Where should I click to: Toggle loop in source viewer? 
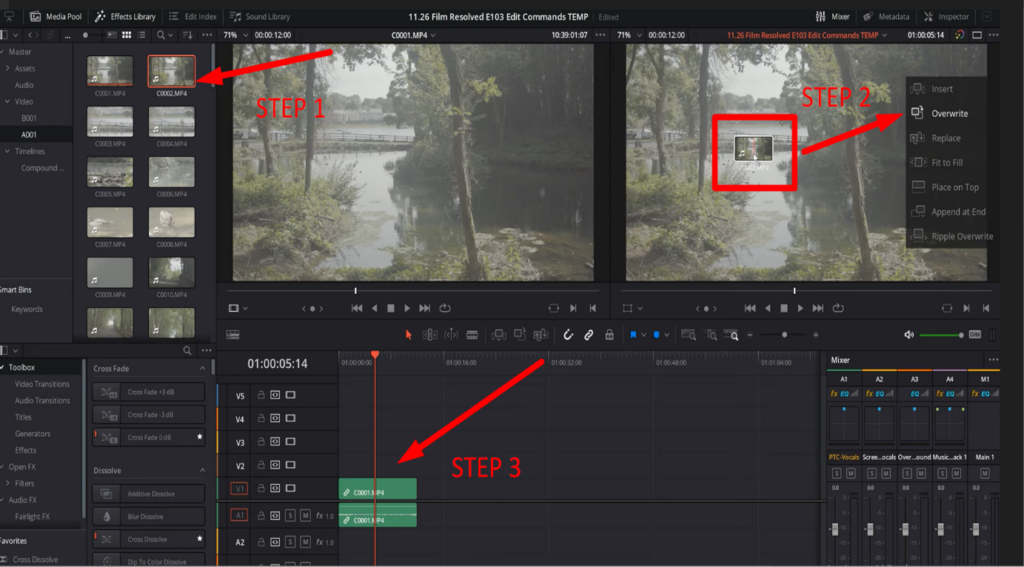tap(445, 308)
